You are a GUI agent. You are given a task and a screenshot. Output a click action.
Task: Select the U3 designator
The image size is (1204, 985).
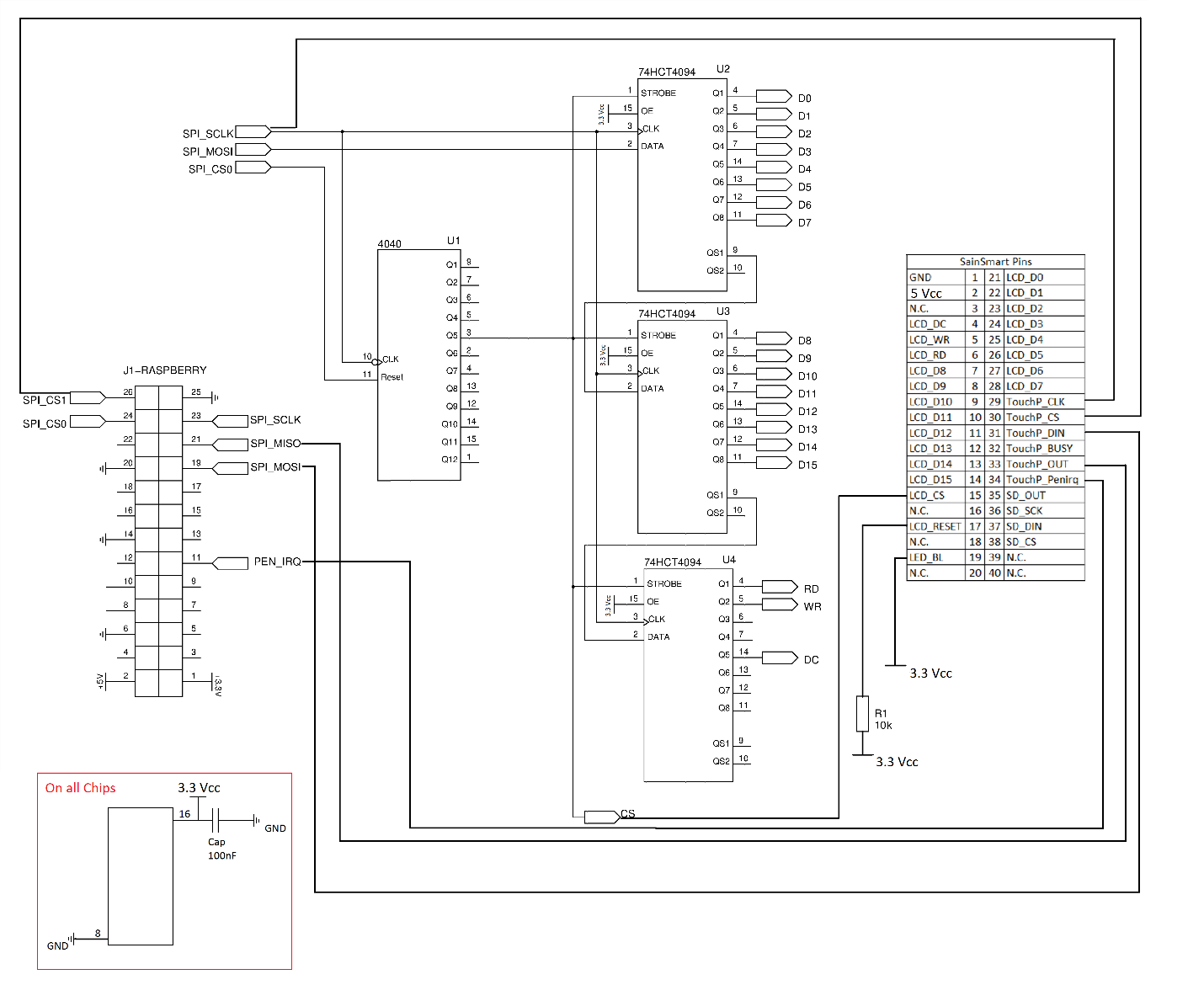pos(723,311)
